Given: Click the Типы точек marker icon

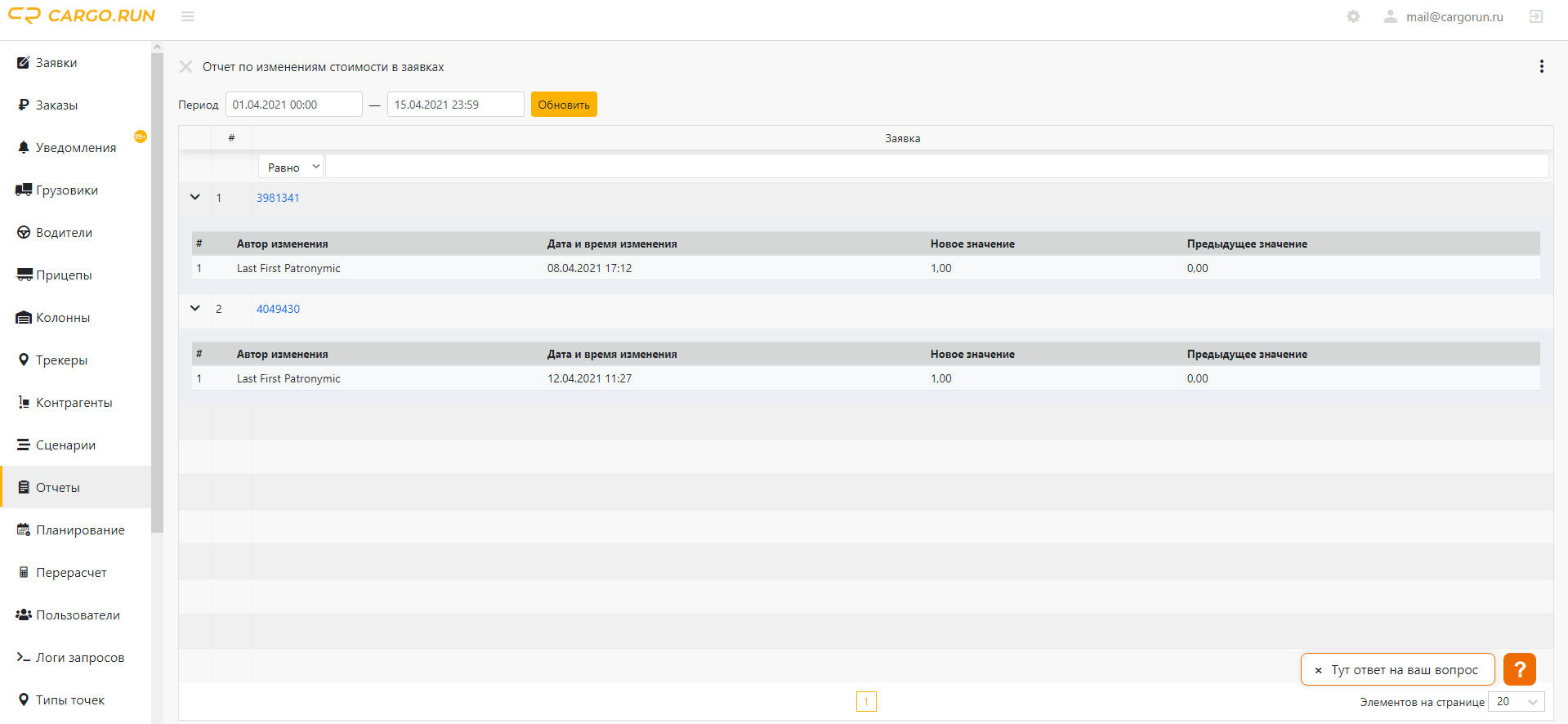Looking at the screenshot, I should click(x=24, y=699).
